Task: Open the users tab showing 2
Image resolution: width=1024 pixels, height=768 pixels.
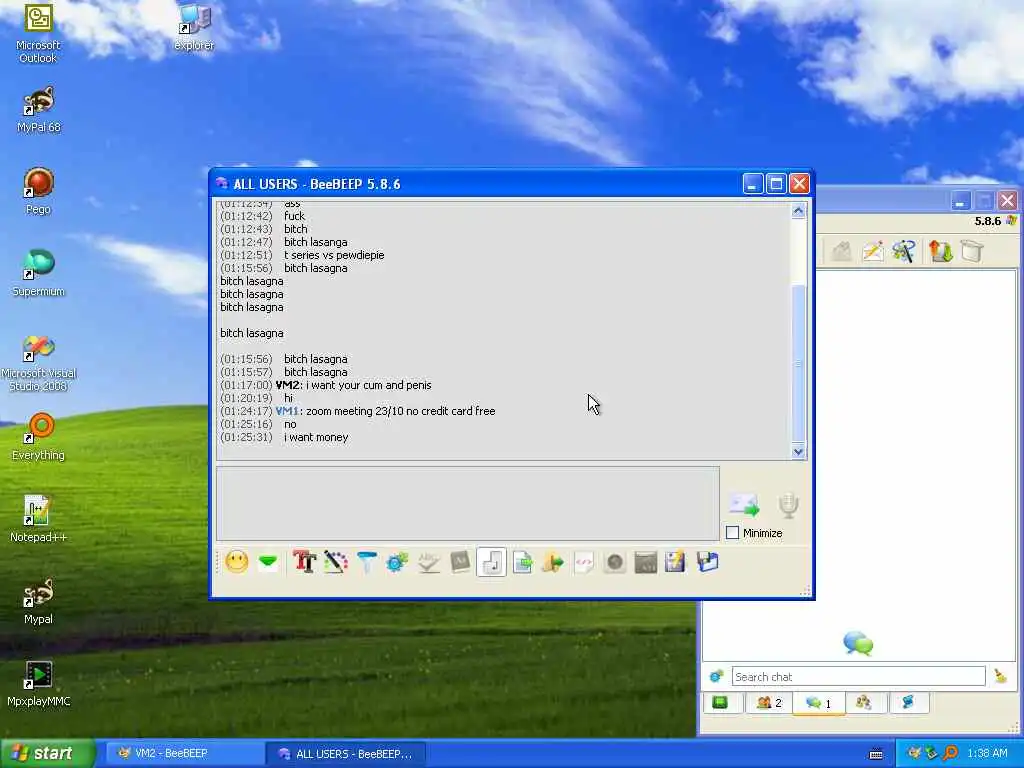Action: pos(769,703)
